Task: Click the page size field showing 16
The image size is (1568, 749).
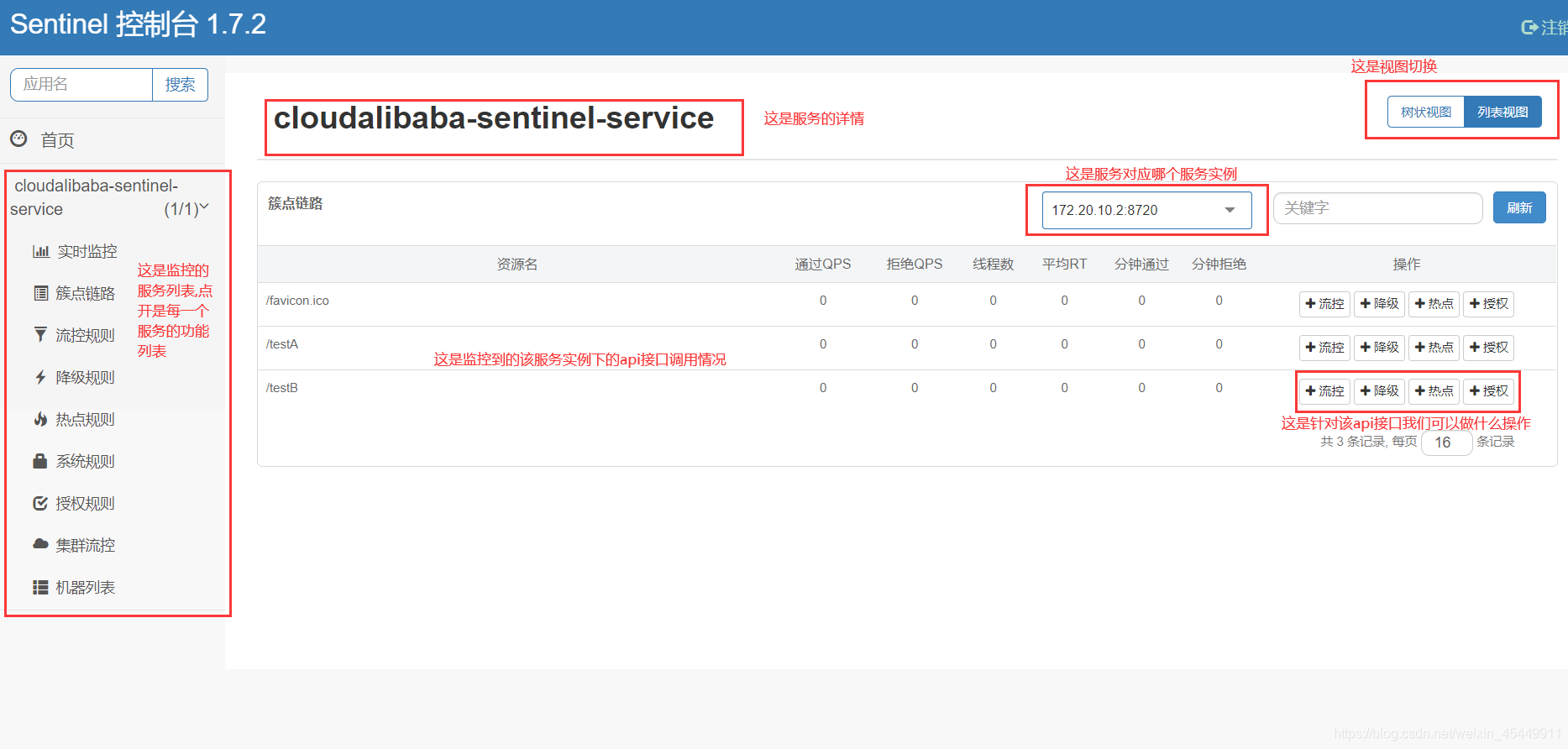Action: point(1446,443)
